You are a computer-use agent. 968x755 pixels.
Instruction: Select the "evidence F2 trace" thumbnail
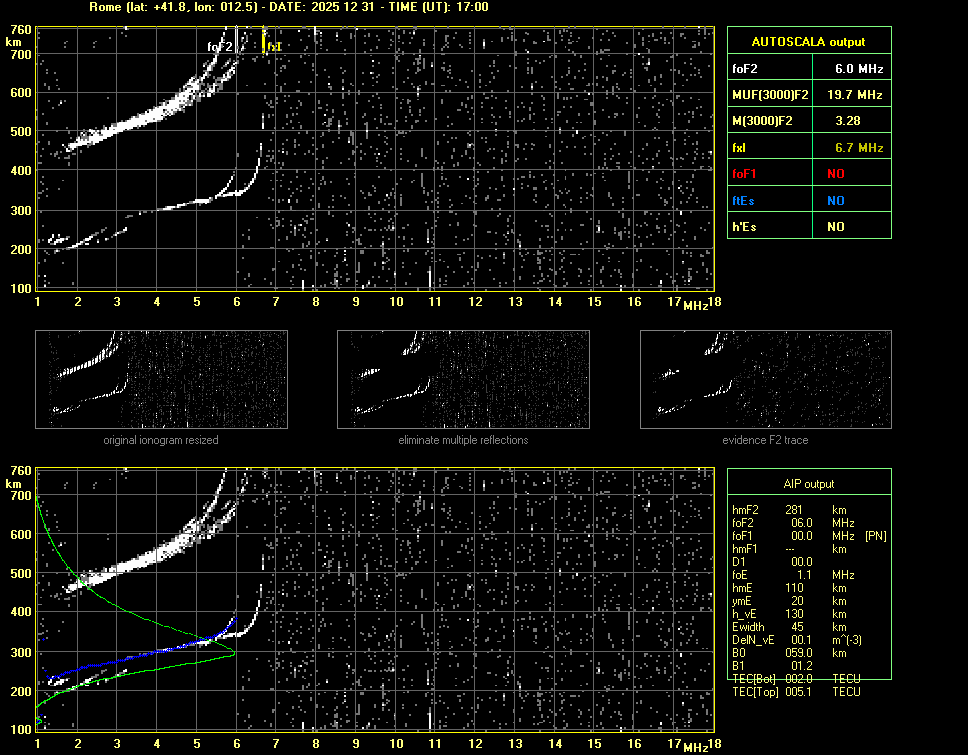coord(766,379)
